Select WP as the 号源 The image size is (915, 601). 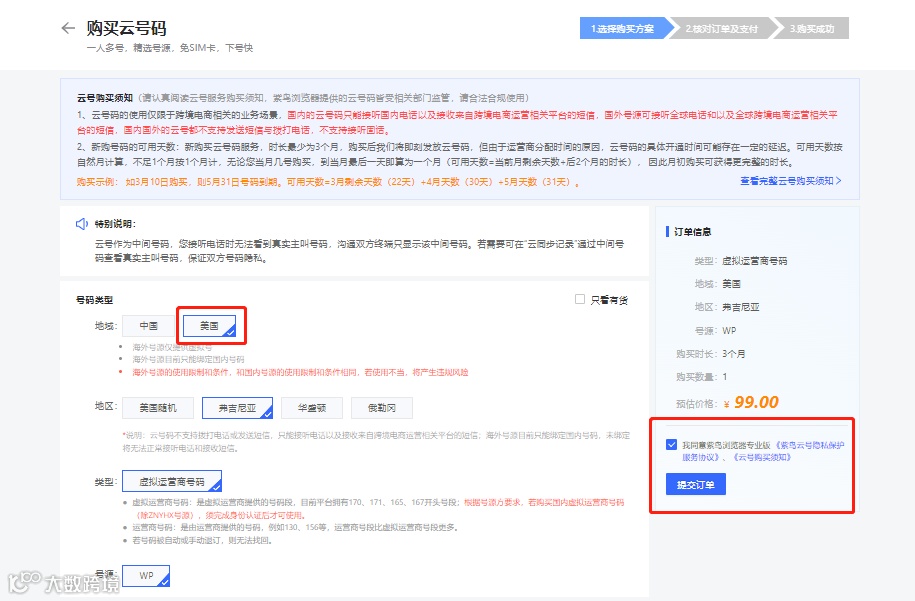146,577
